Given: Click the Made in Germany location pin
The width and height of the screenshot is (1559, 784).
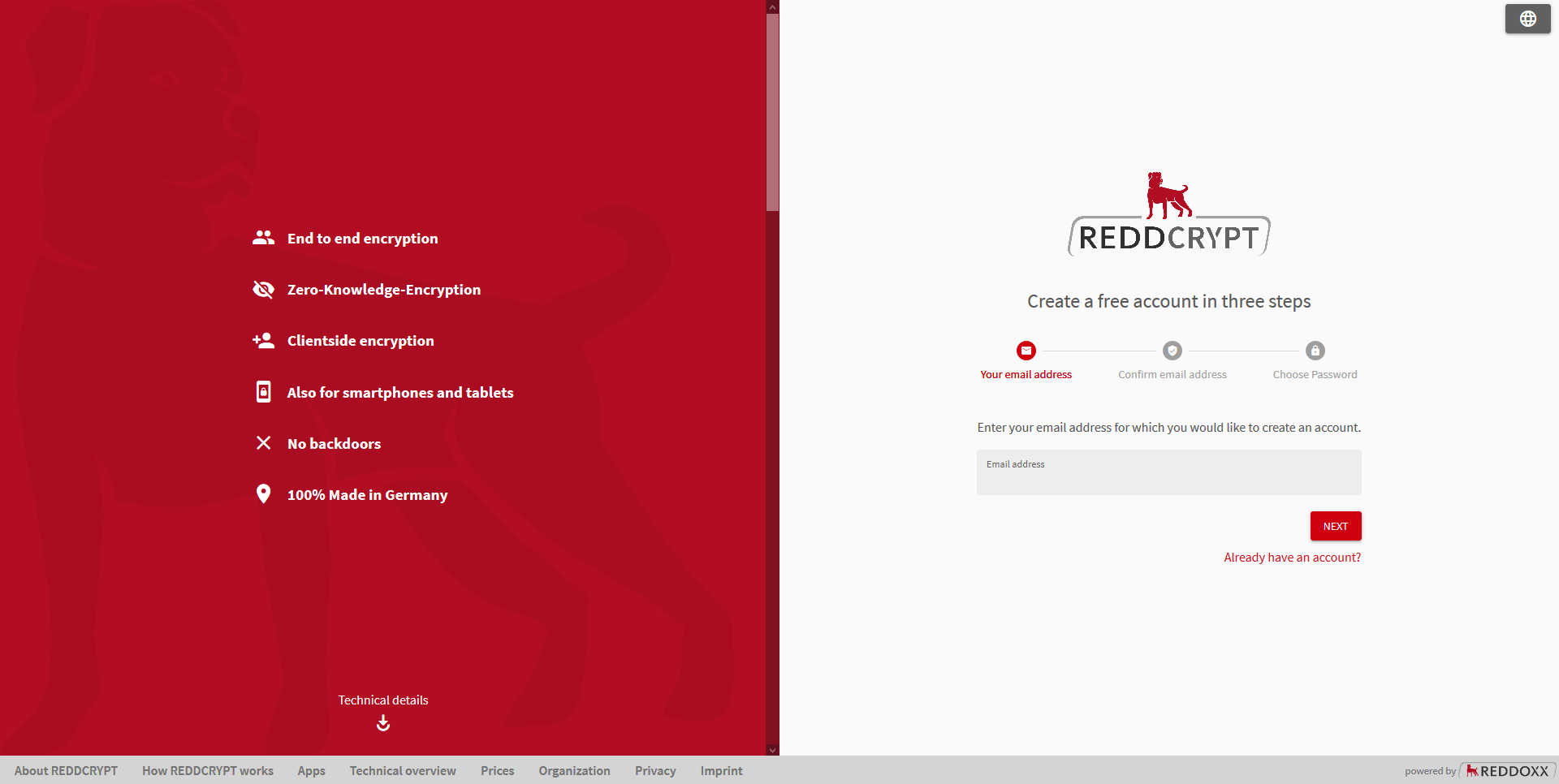Looking at the screenshot, I should coord(263,494).
